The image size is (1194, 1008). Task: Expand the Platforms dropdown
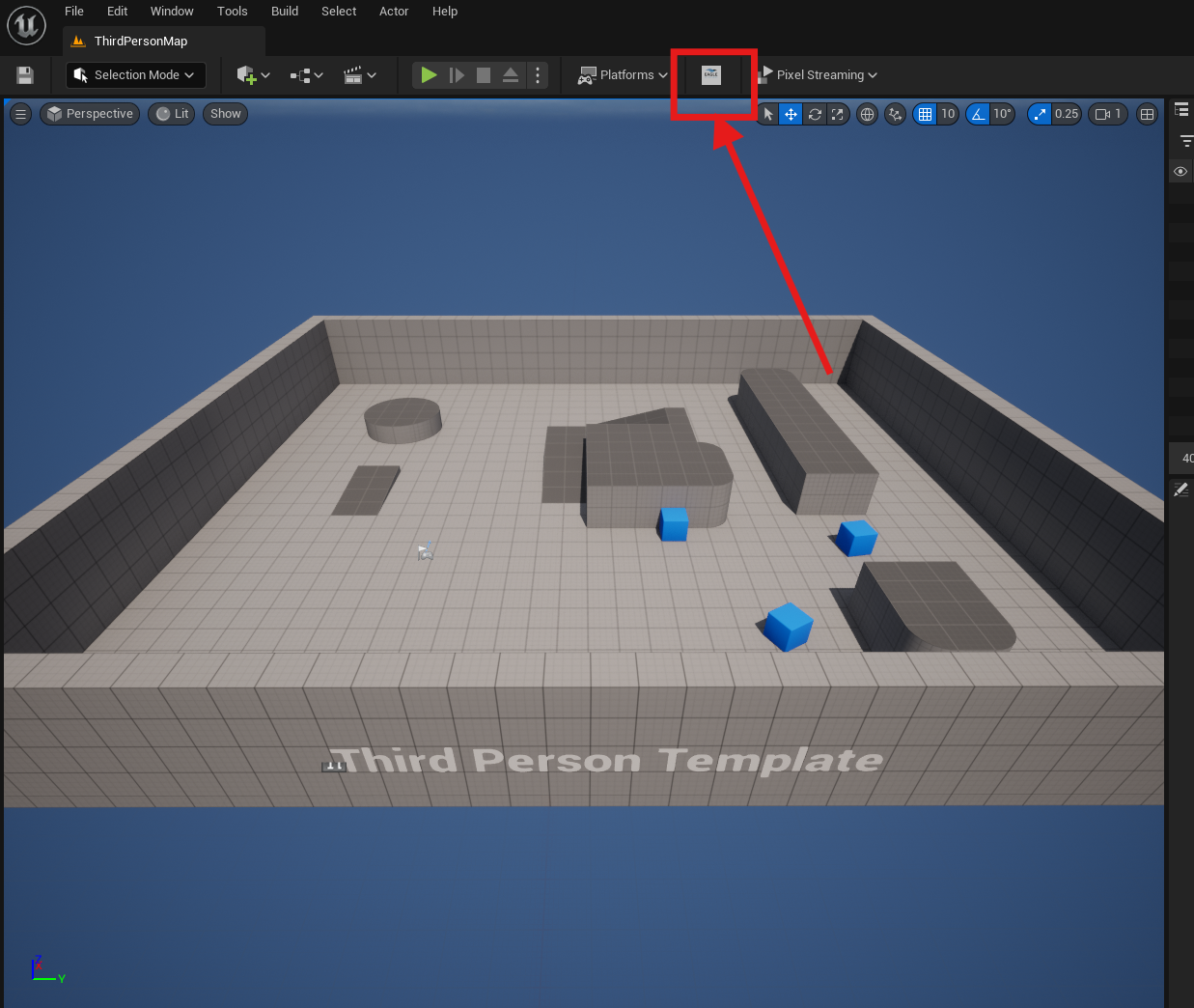(623, 75)
